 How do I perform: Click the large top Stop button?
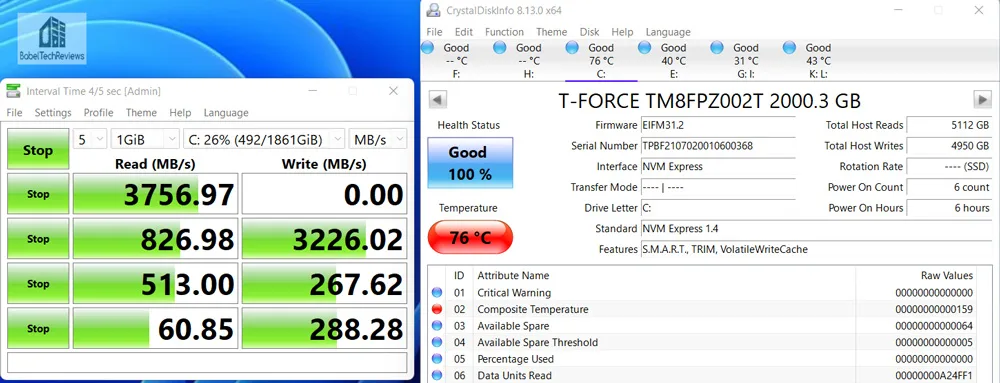coord(38,149)
